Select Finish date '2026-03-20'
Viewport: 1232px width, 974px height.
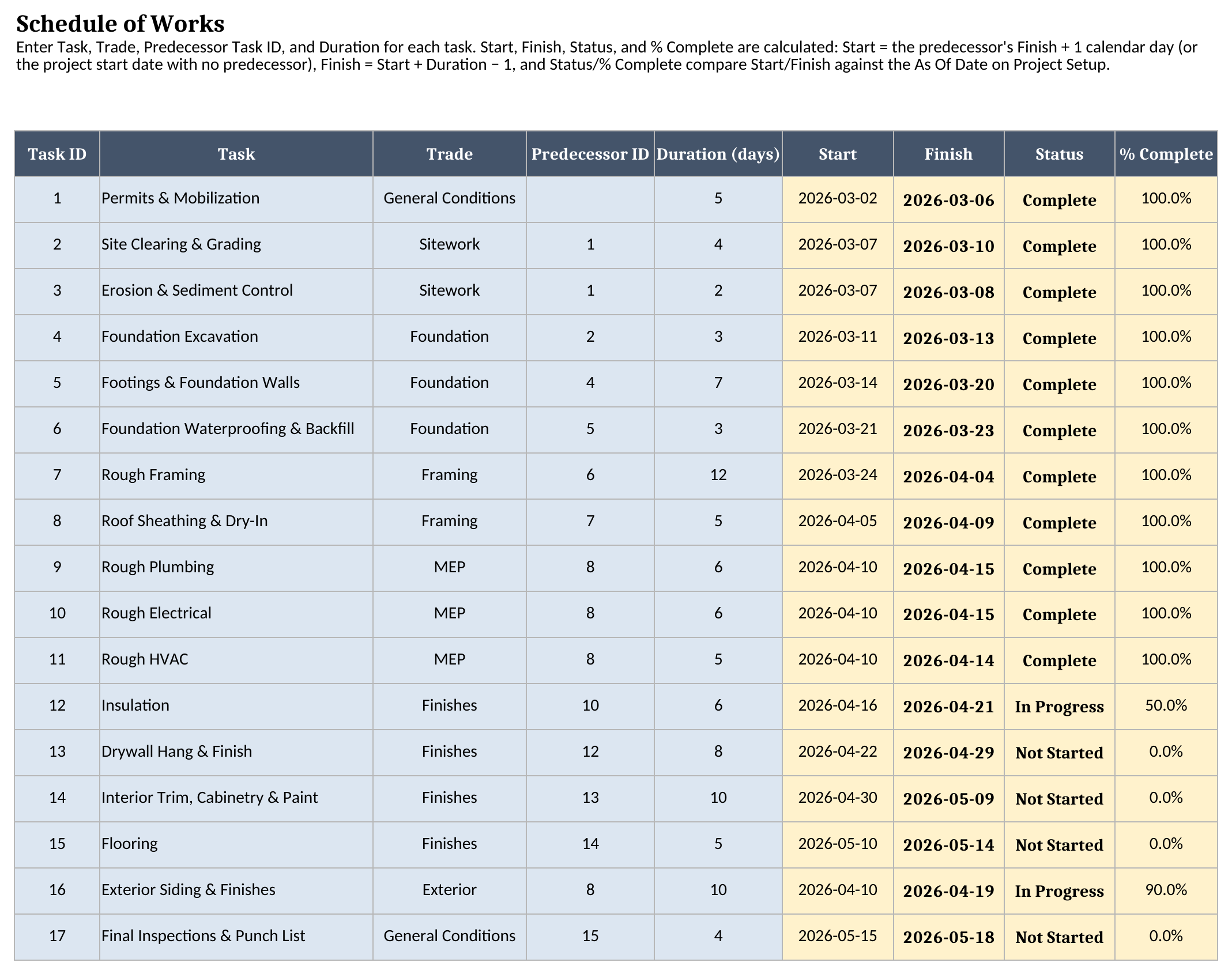949,384
